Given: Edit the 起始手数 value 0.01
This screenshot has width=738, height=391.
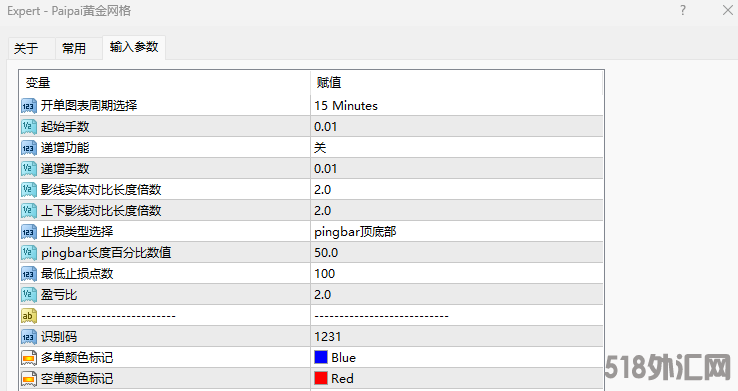Looking at the screenshot, I should [x=457, y=127].
